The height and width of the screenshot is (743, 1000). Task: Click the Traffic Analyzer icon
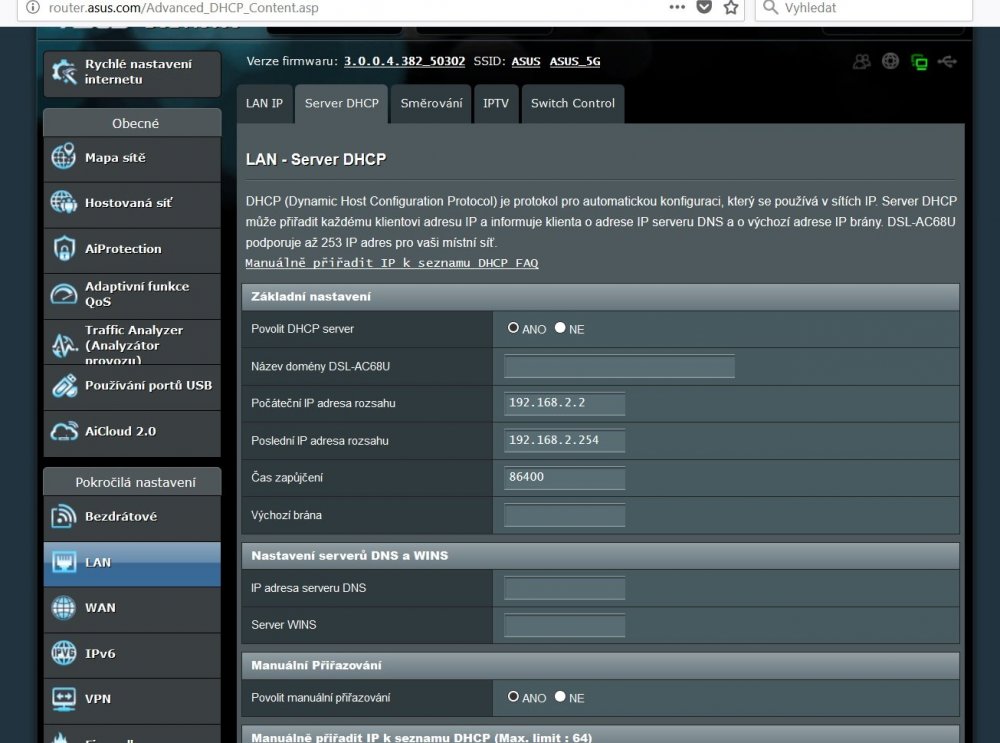point(64,345)
